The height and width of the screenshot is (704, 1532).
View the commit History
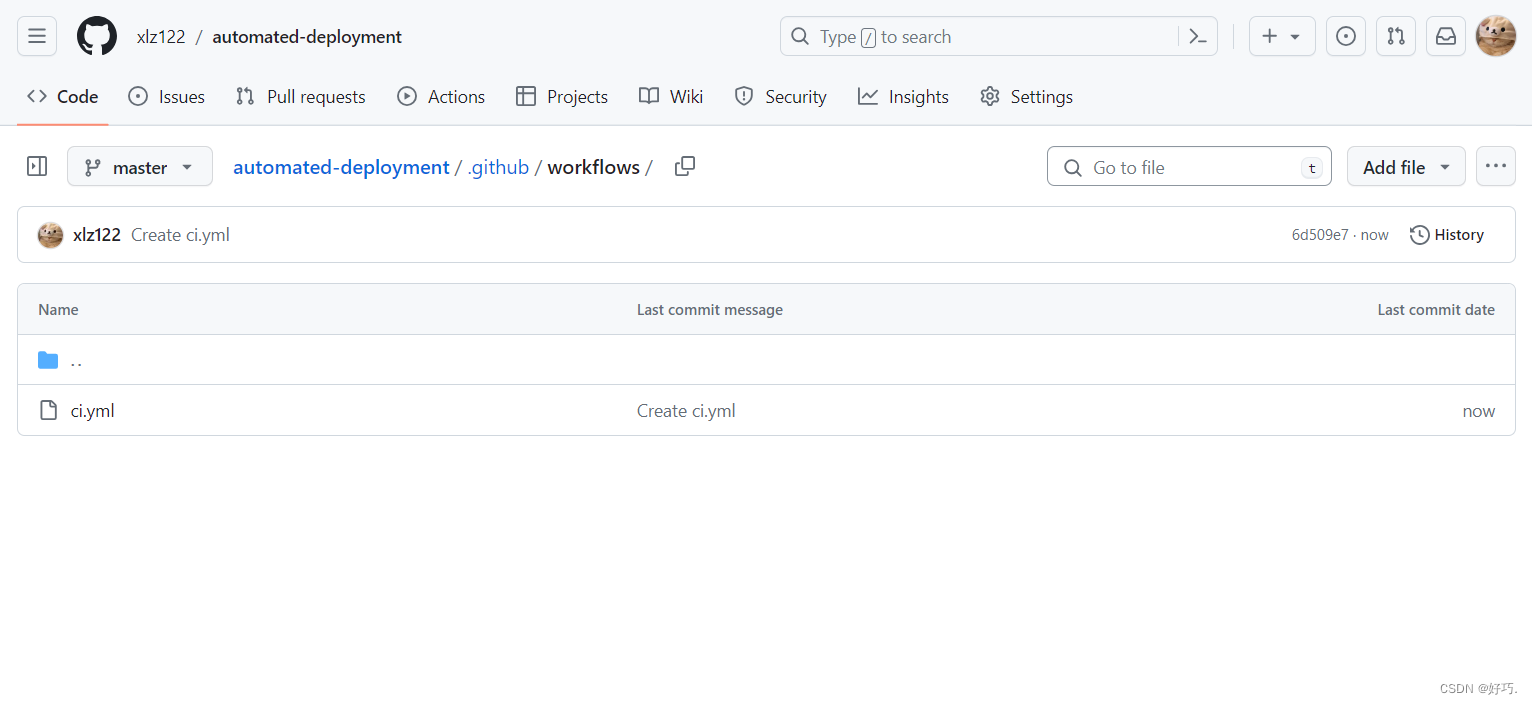pyautogui.click(x=1447, y=235)
